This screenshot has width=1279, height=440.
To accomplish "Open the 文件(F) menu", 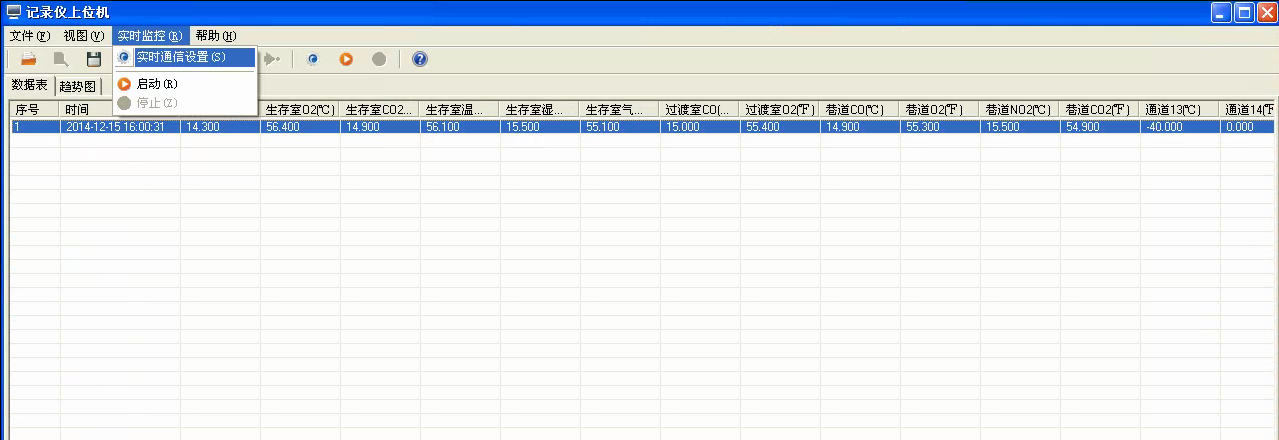I will pyautogui.click(x=30, y=36).
